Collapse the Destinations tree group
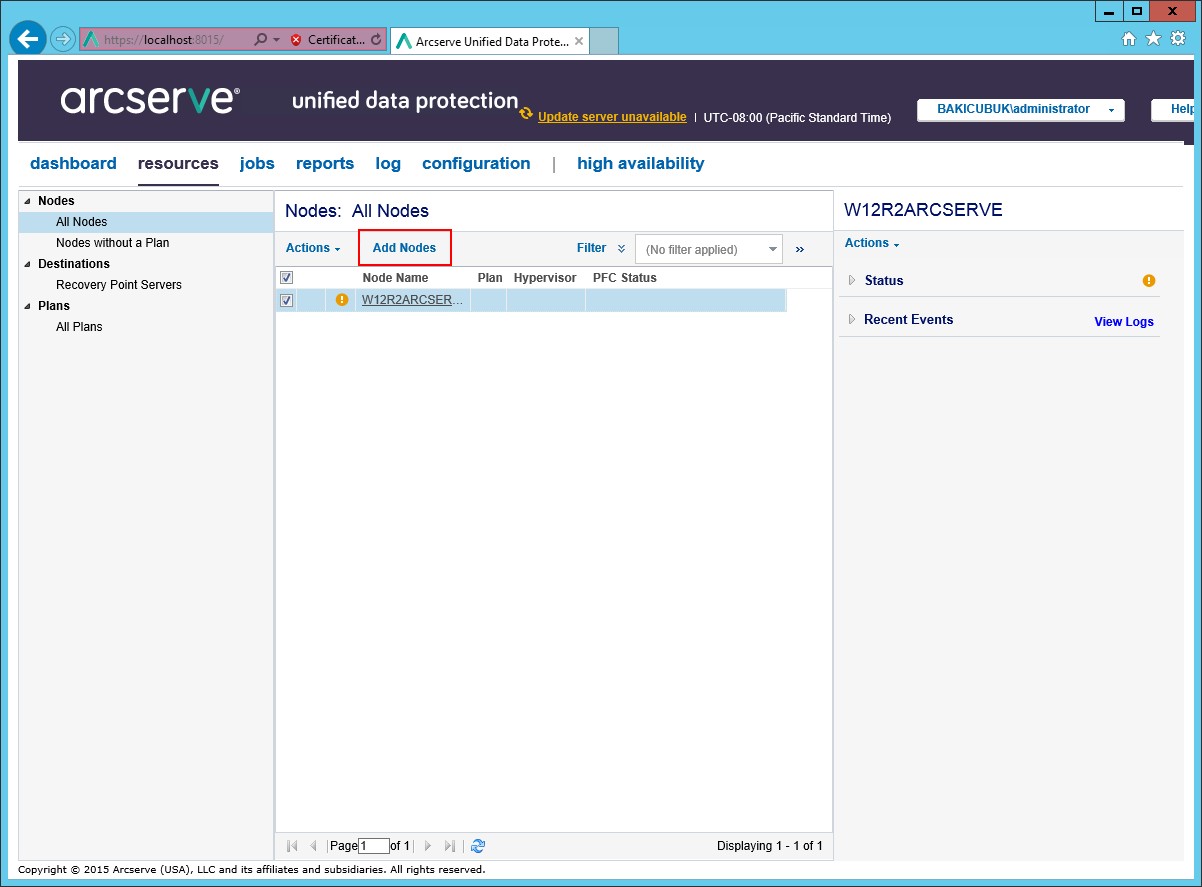 click(x=28, y=264)
